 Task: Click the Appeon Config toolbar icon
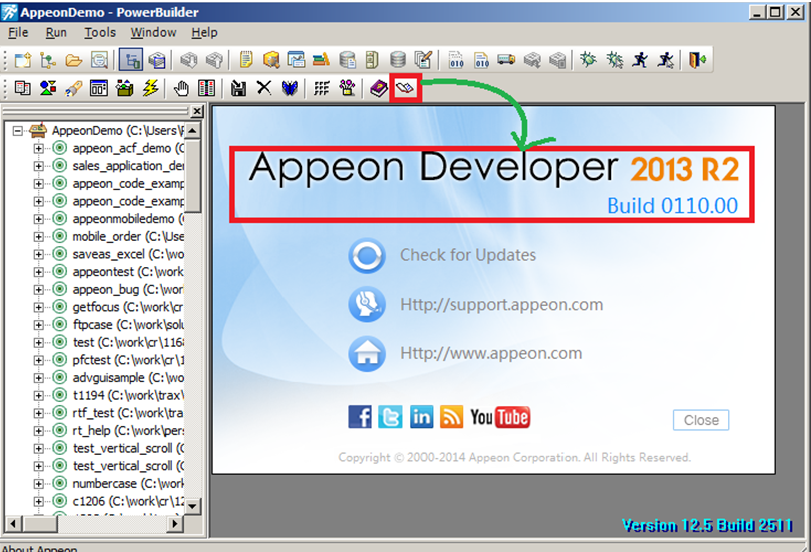(22, 88)
